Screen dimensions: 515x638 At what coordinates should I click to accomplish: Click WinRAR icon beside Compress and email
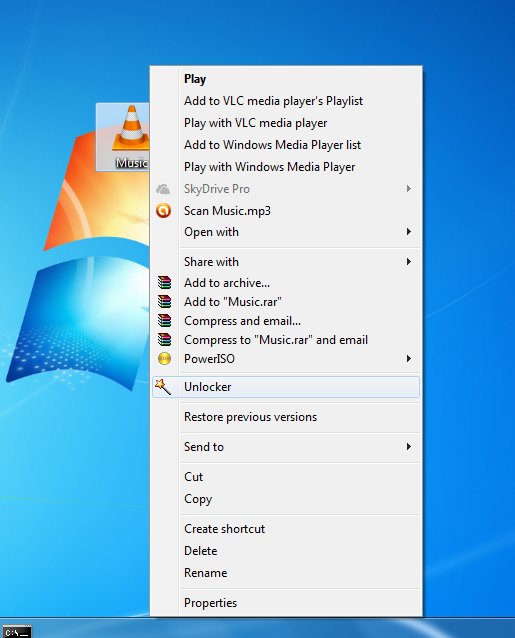point(164,321)
